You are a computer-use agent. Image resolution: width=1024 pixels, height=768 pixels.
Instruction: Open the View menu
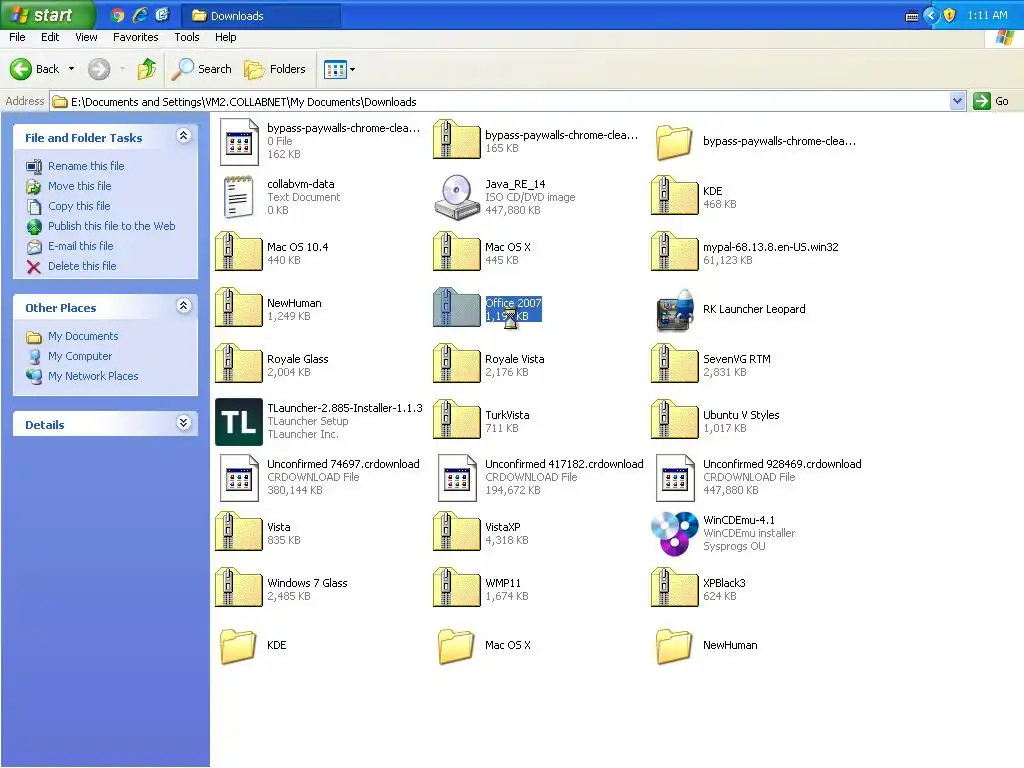coord(86,37)
